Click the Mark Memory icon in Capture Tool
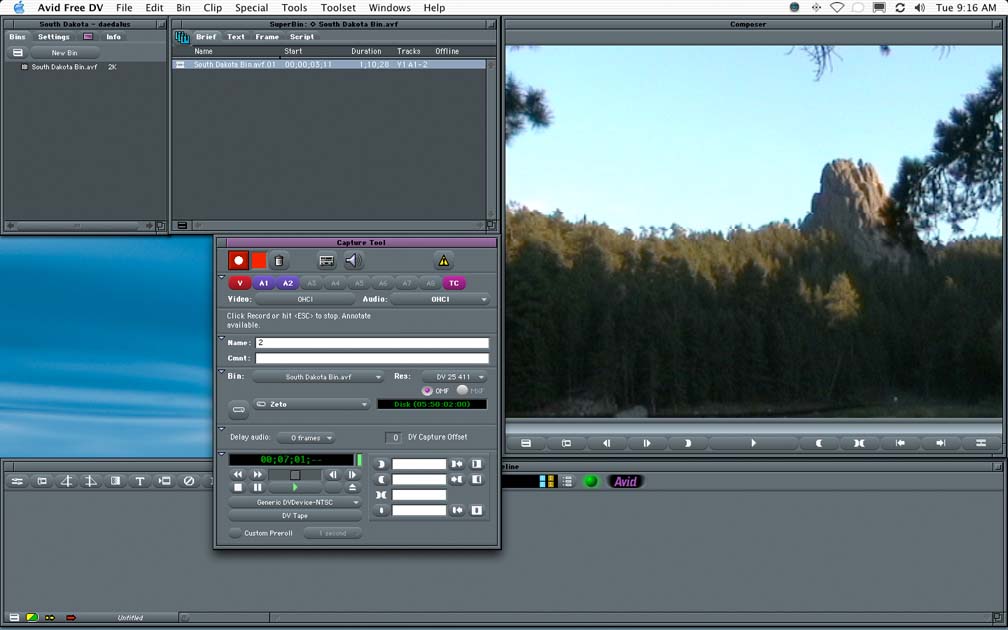The image size is (1008, 630). [x=381, y=510]
